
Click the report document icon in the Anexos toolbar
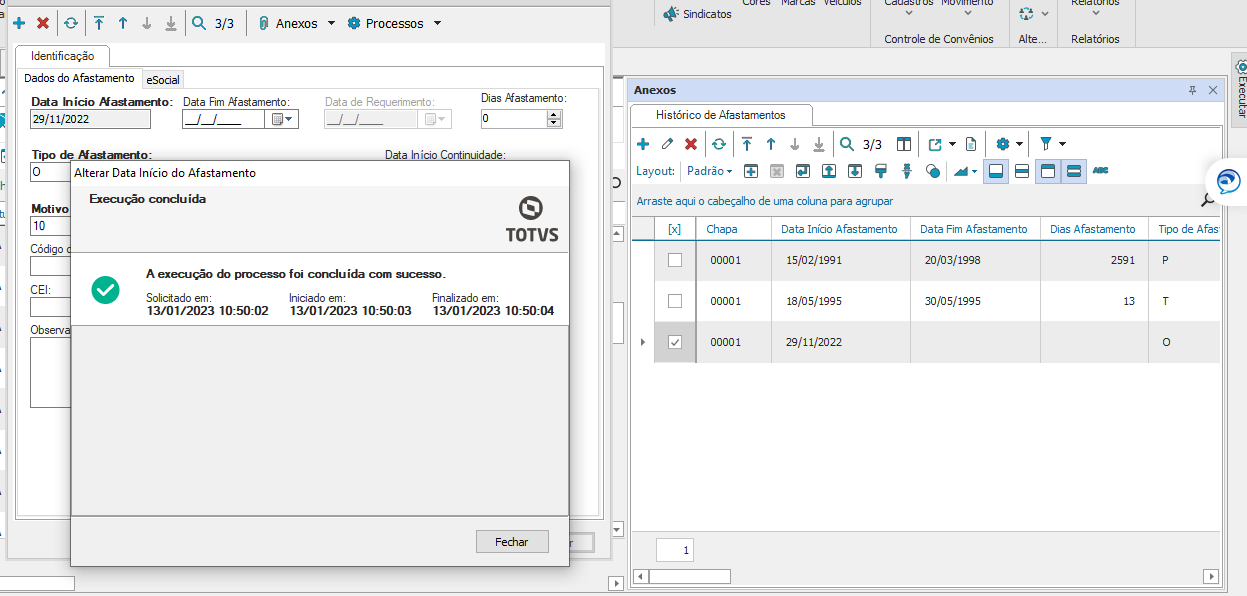[971, 144]
